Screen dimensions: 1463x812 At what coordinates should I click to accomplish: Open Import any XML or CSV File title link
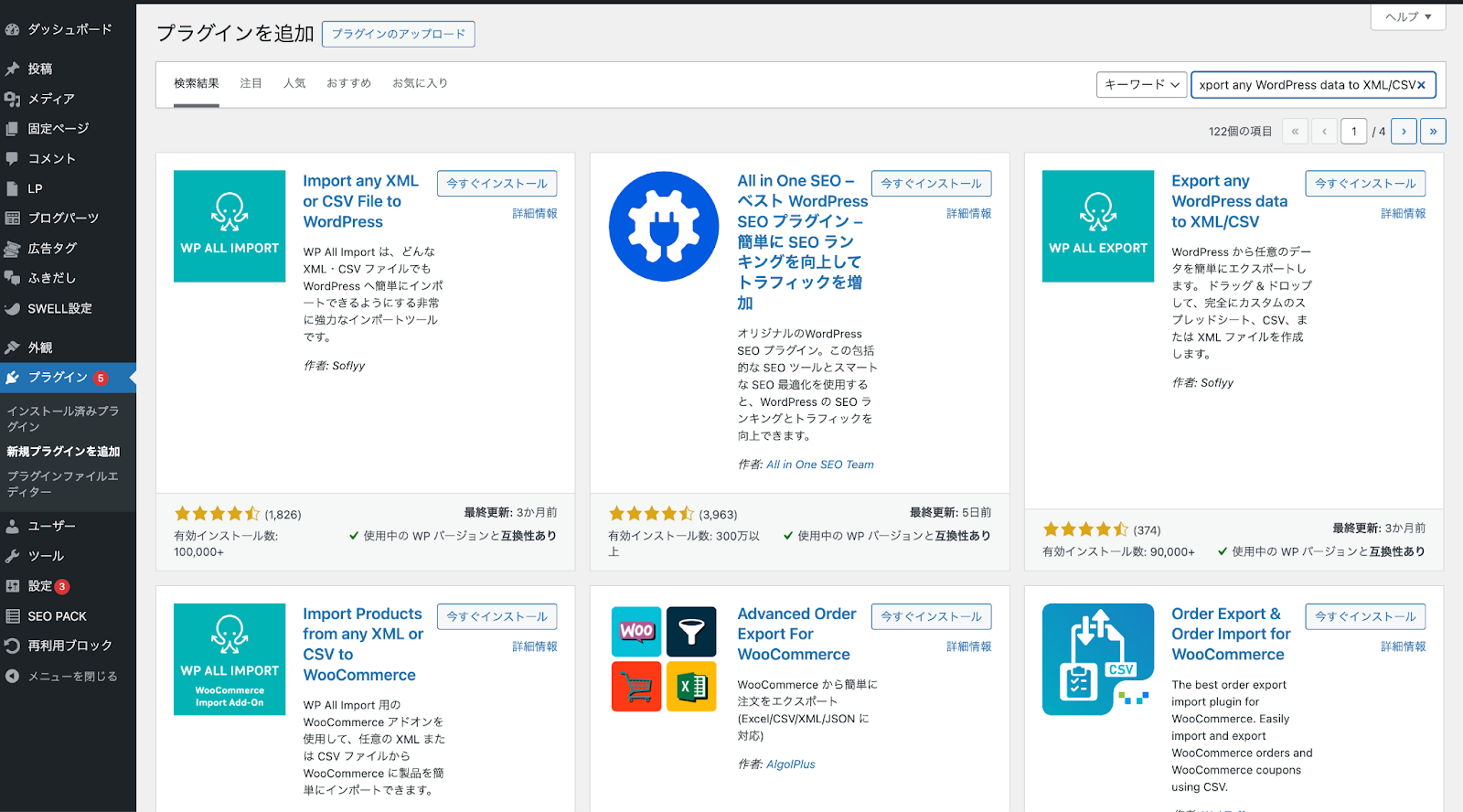361,202
